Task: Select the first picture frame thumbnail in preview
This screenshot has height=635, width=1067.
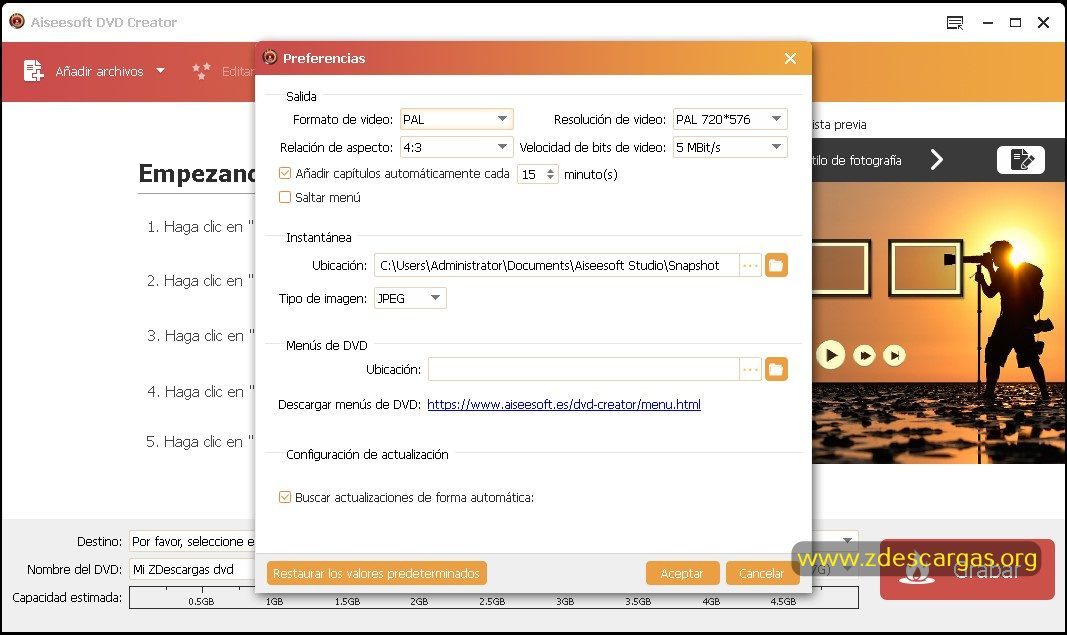Action: pos(841,268)
